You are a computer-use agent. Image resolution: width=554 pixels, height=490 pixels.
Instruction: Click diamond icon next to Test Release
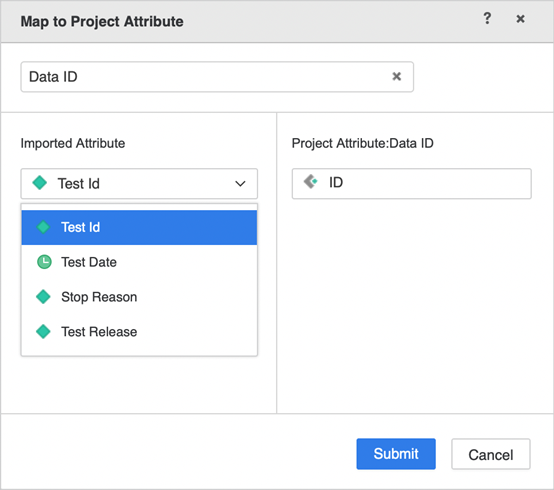tap(43, 331)
